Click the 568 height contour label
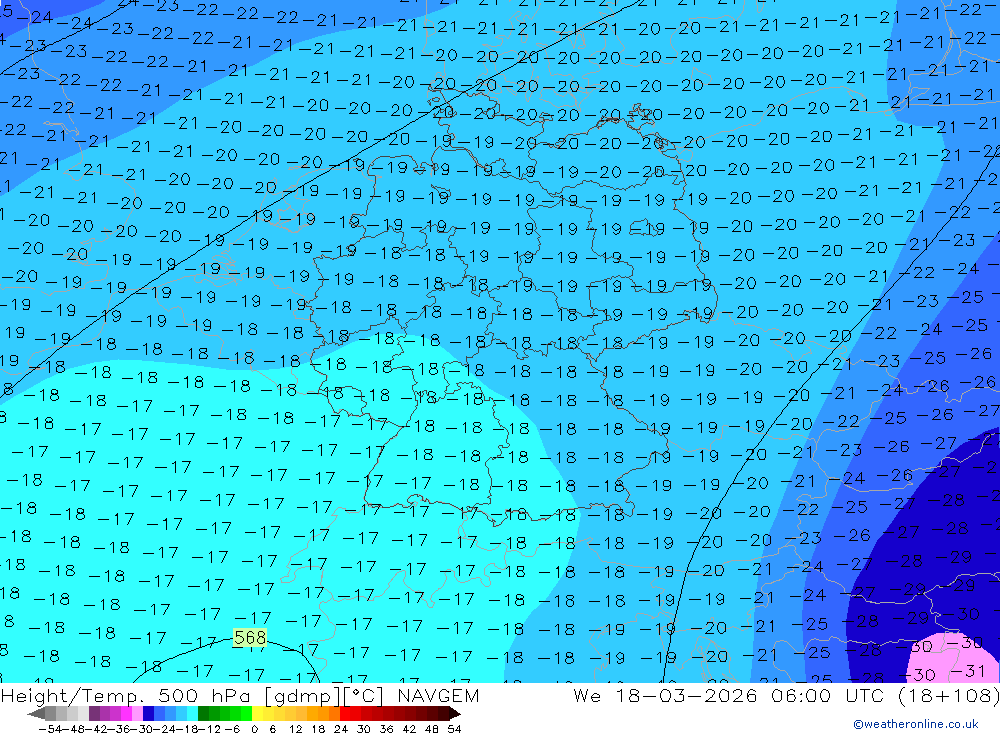 click(250, 637)
